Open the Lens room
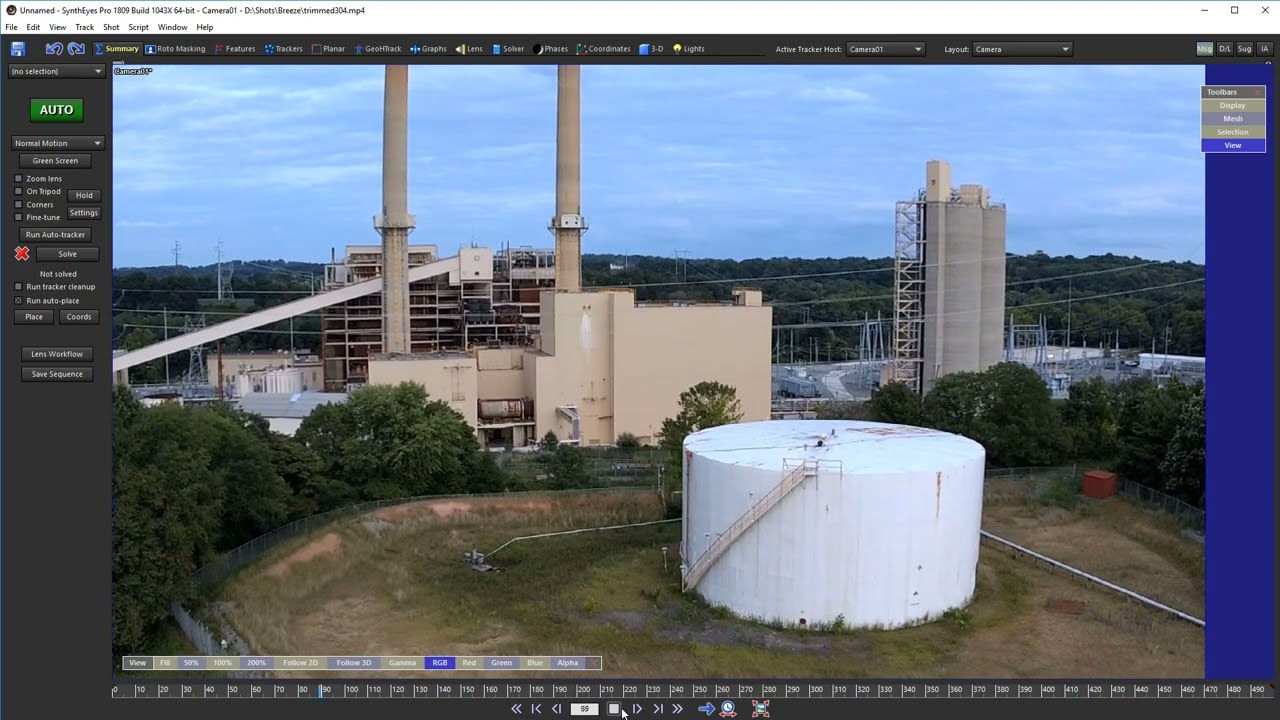 (468, 48)
